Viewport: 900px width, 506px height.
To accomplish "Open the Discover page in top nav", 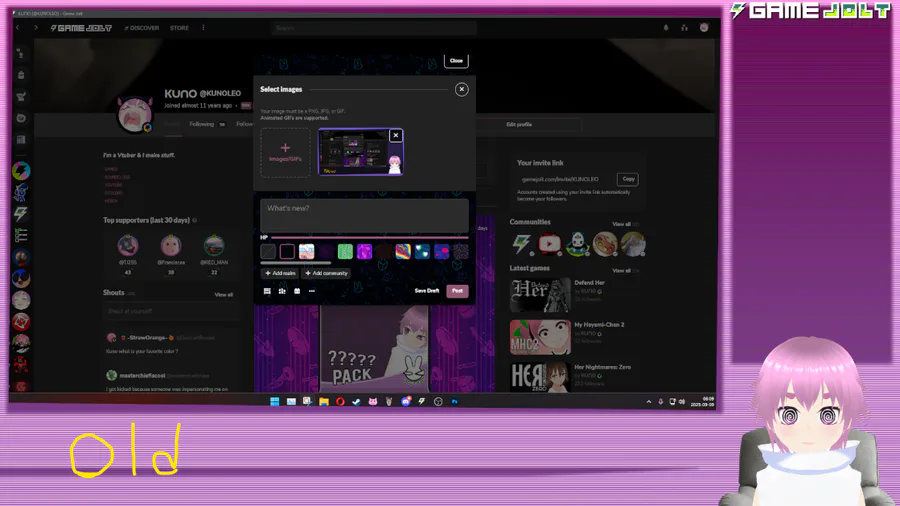I will [x=142, y=28].
